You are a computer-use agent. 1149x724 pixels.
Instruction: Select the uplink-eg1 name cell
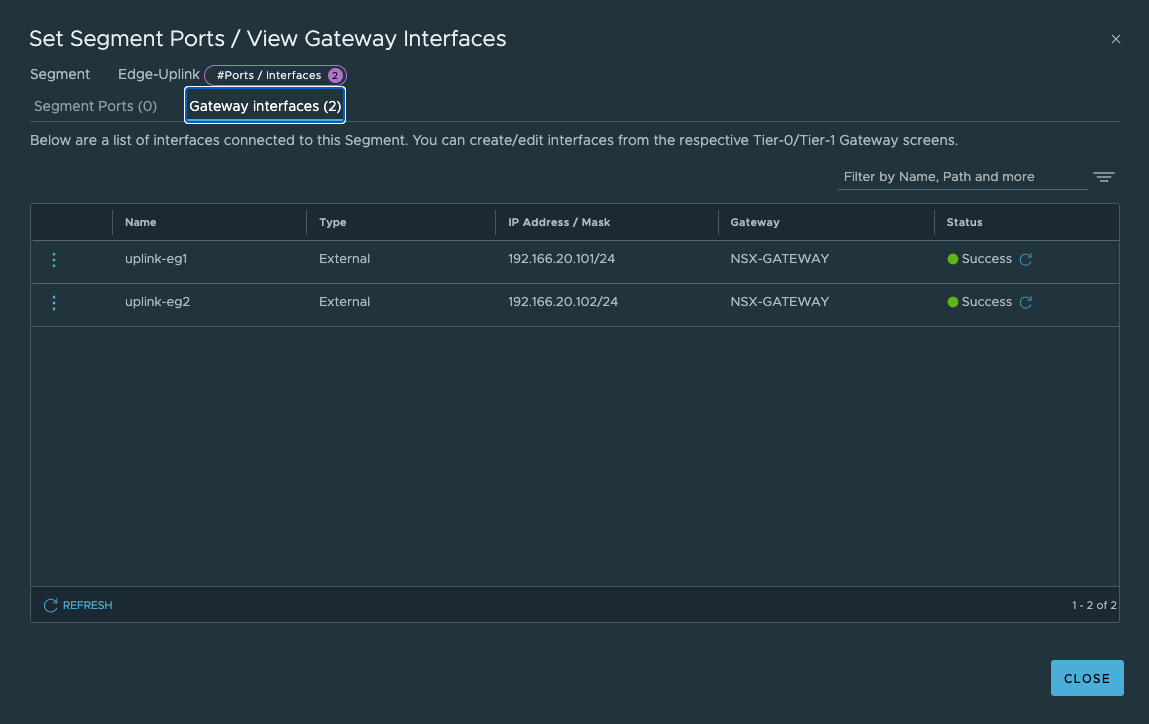click(156, 259)
